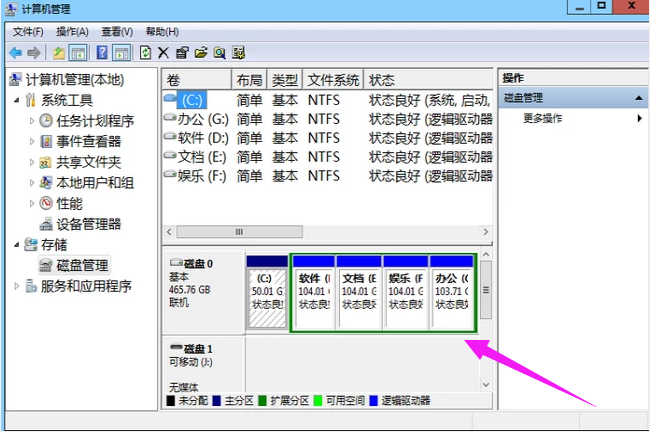Expand the 任务计划程序 tree node

[32, 121]
